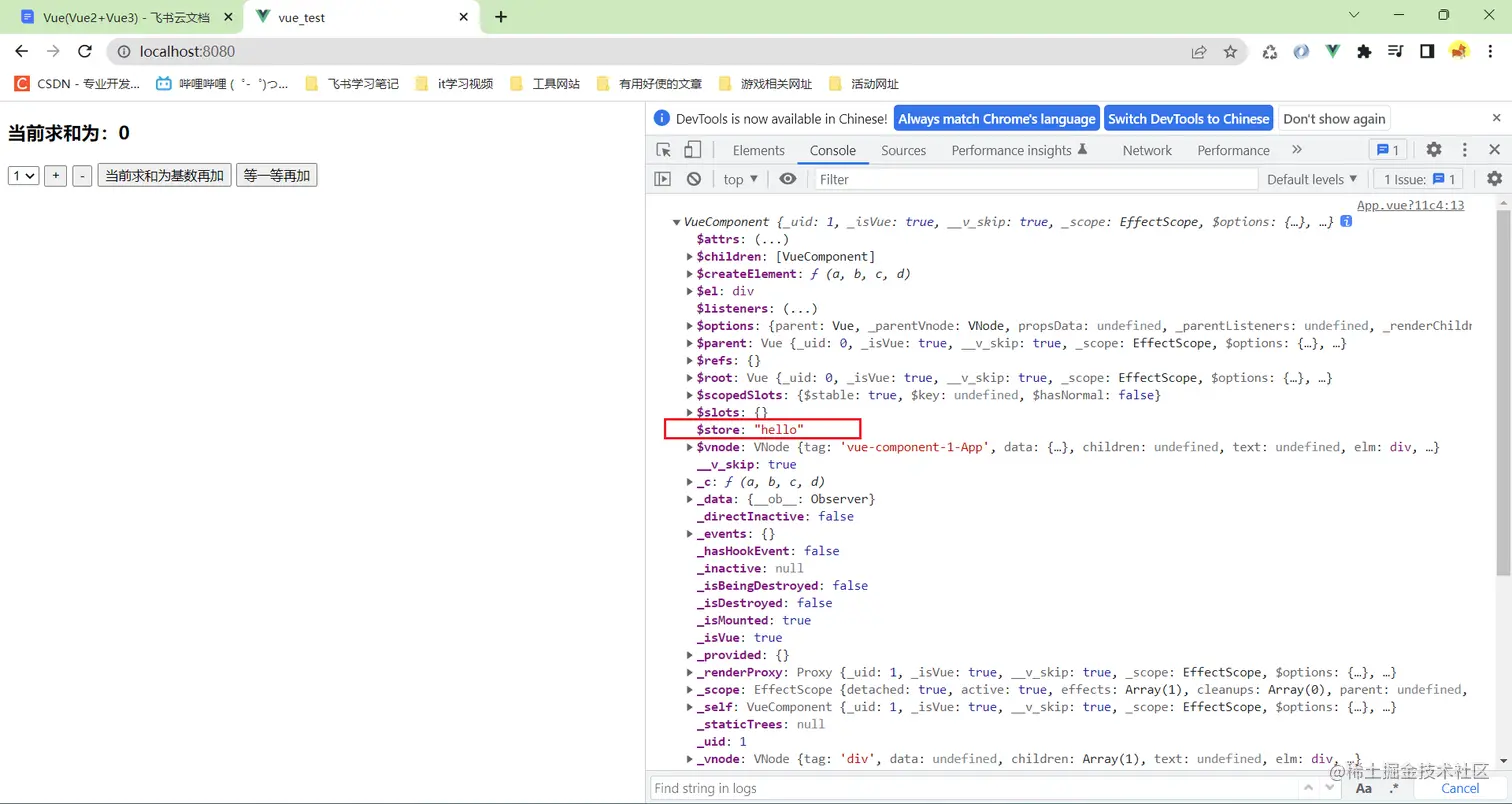Open the App.vue?11c4:13 source link
Image resolution: width=1512 pixels, height=804 pixels.
(1410, 205)
